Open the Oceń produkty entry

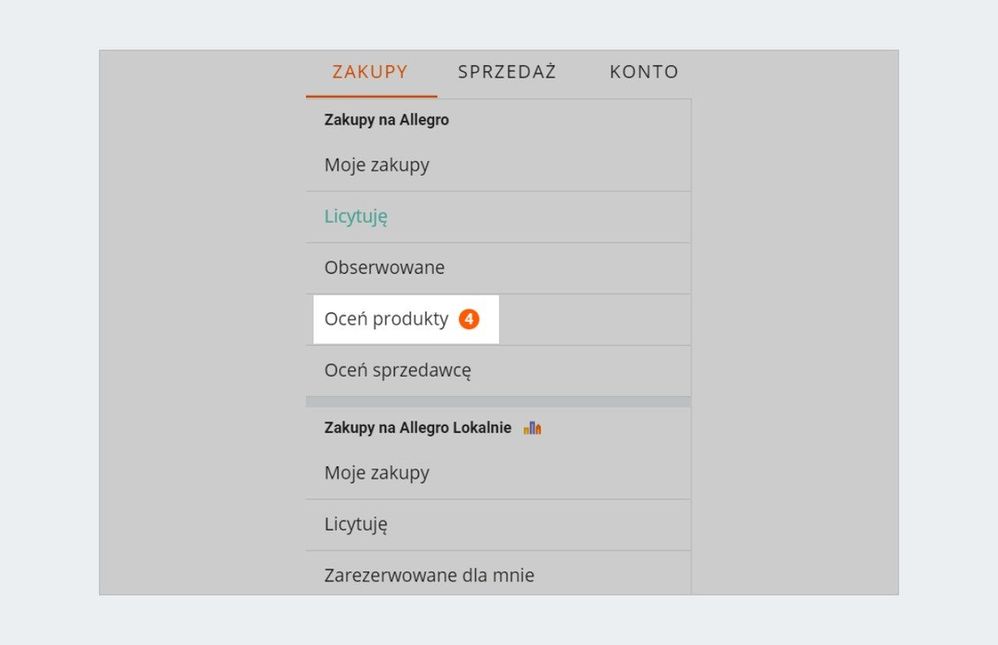tap(386, 319)
